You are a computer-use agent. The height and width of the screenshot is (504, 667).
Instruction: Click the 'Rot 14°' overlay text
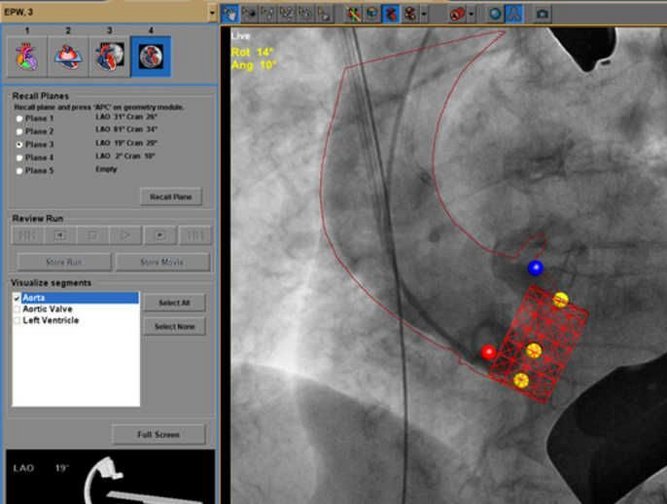coord(253,52)
